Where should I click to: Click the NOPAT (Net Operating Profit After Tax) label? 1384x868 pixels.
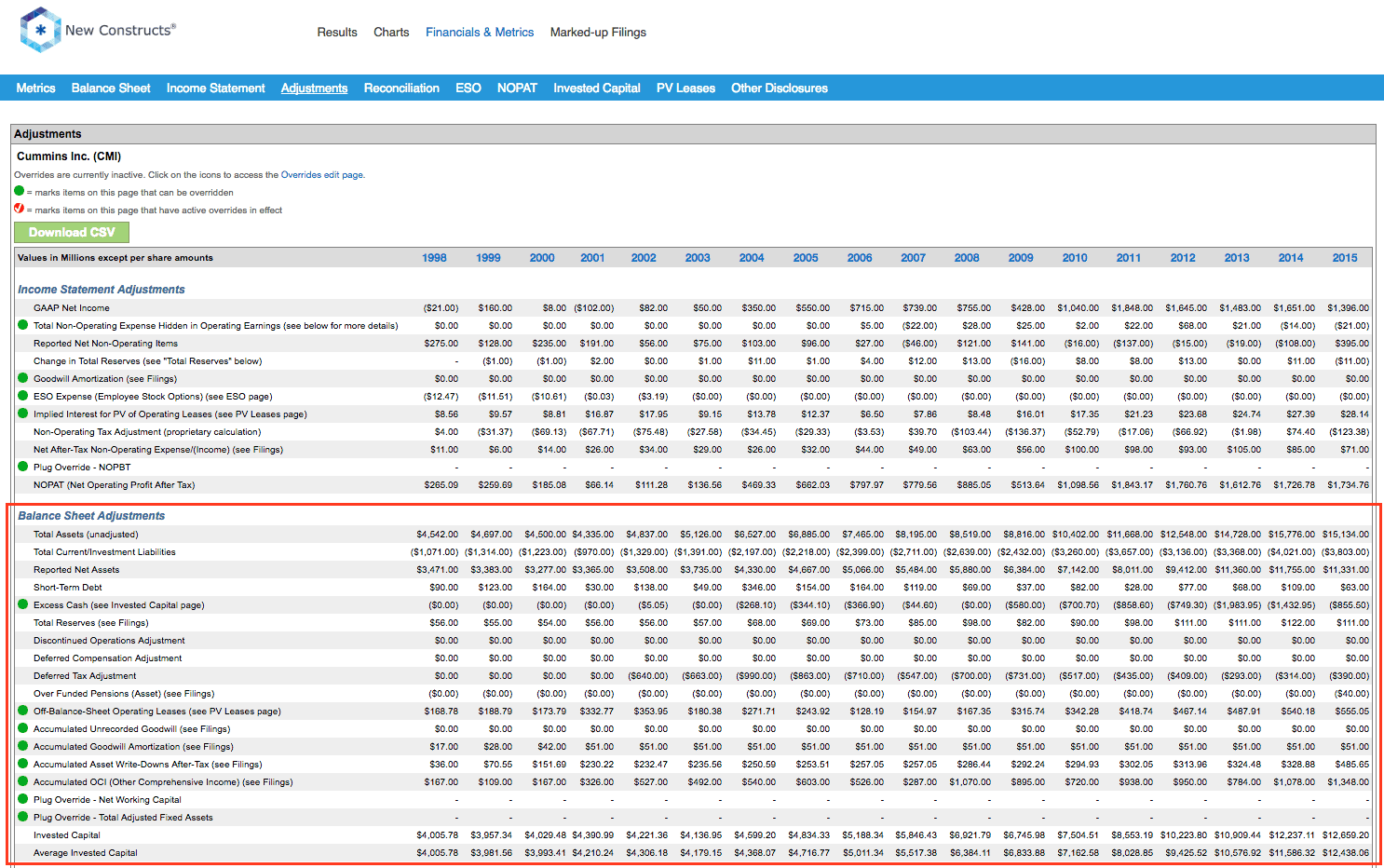(x=115, y=485)
